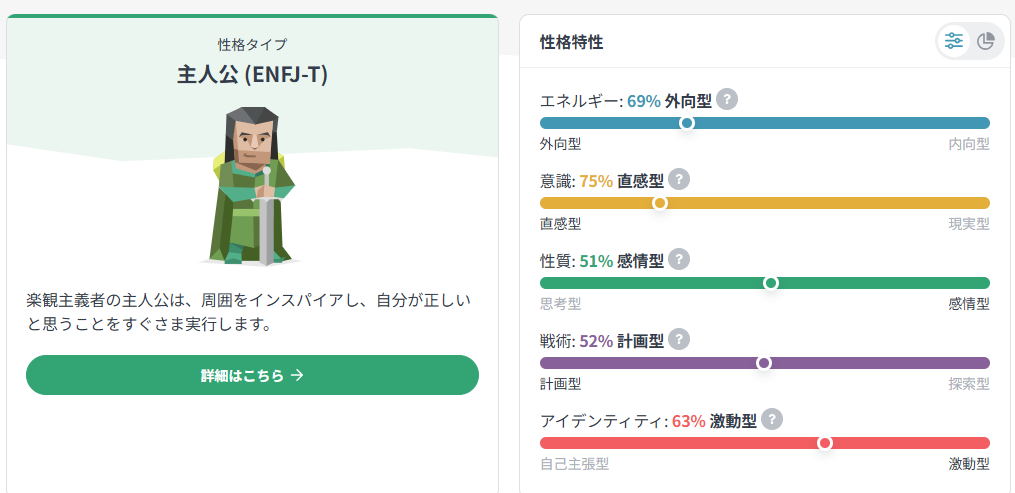Image resolution: width=1015 pixels, height=493 pixels.
Task: Click the blue エネルギー slider handle
Action: 687,123
